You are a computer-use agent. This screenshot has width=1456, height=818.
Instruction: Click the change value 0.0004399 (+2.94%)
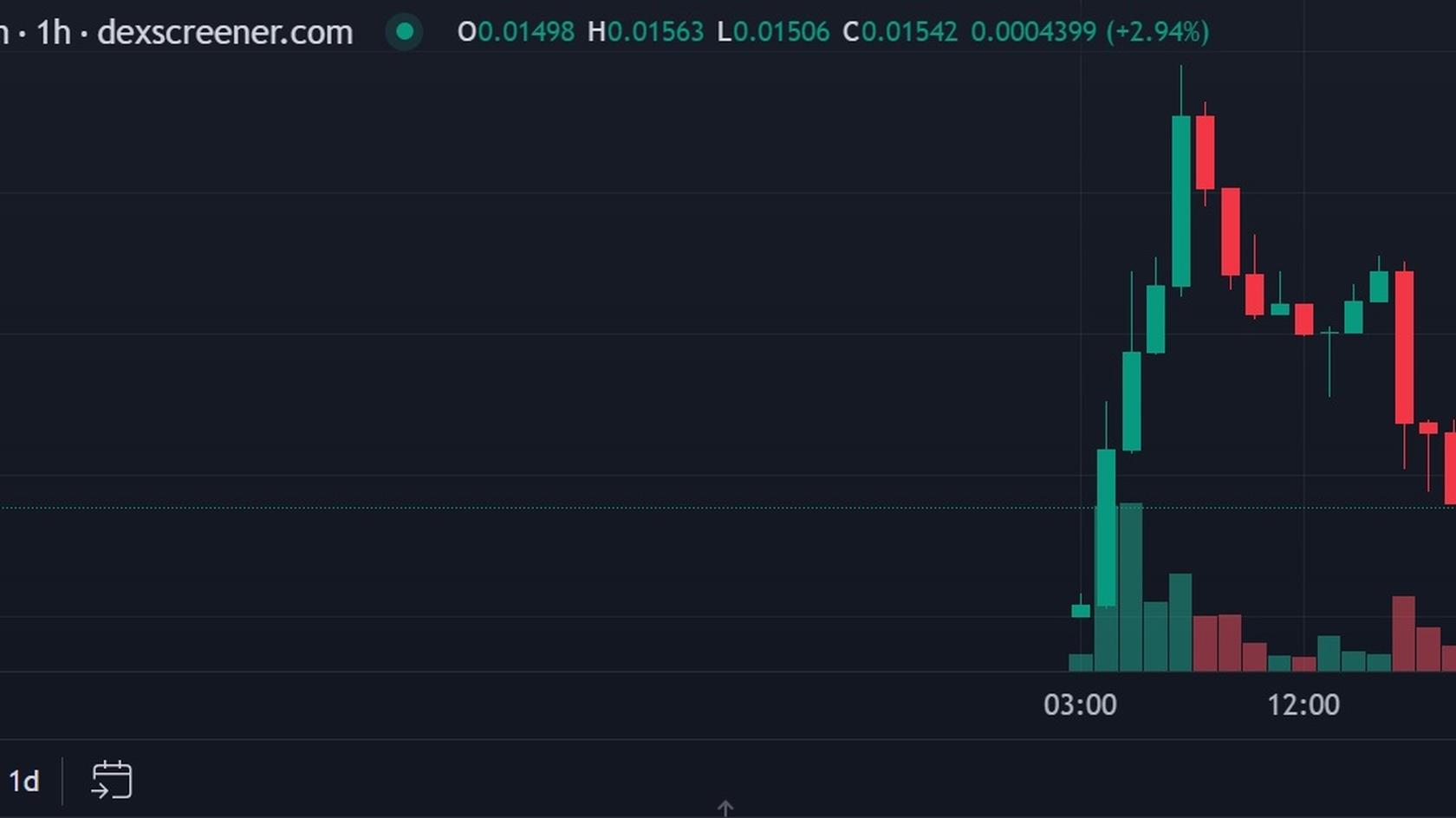click(1089, 32)
